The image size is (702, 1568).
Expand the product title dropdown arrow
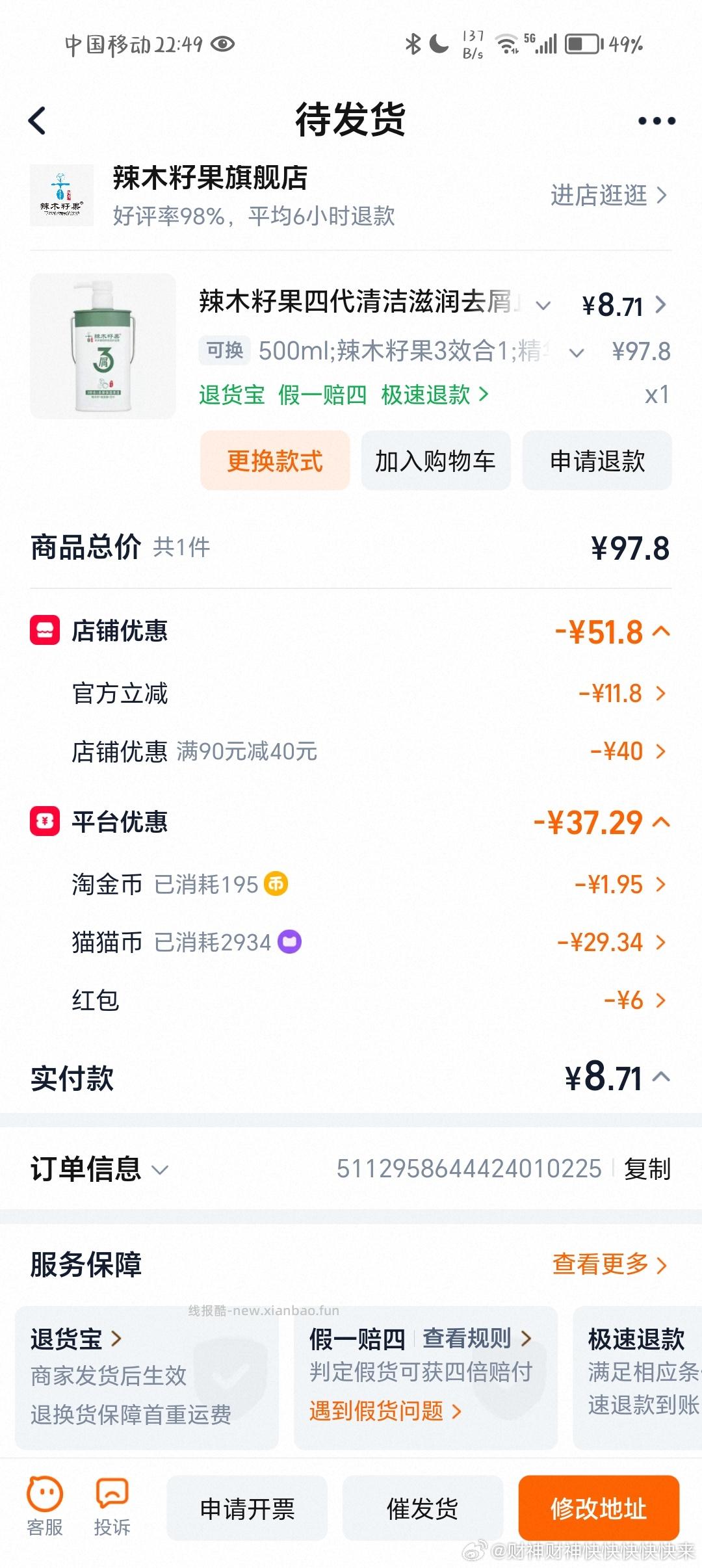pyautogui.click(x=543, y=305)
